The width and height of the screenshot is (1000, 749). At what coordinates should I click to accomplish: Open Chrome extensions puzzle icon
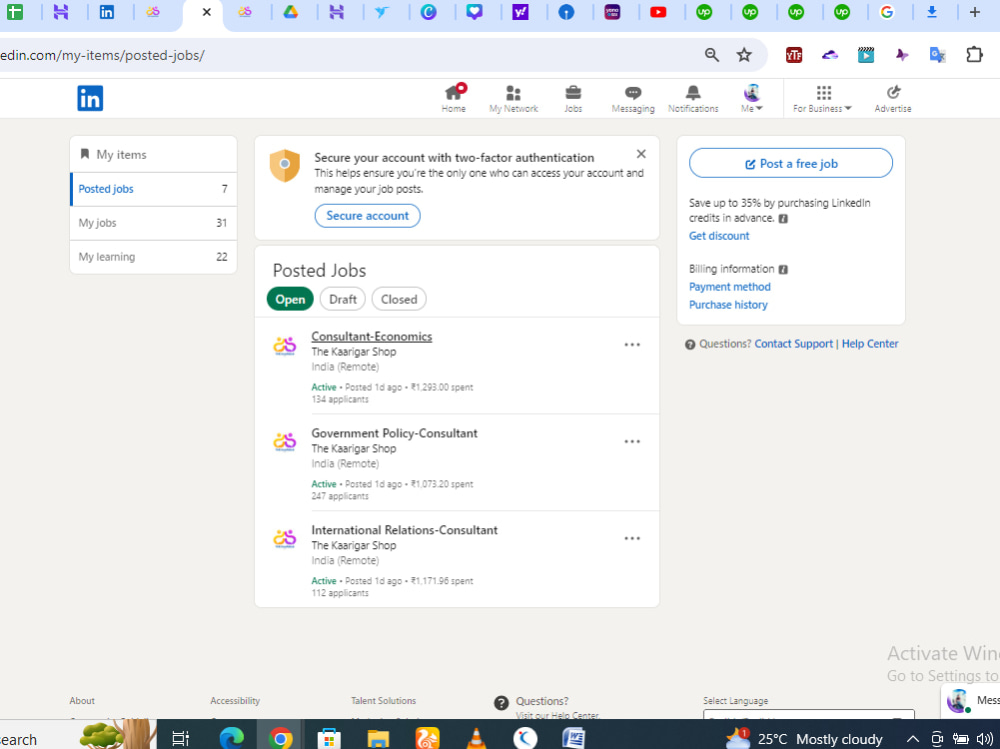point(974,55)
